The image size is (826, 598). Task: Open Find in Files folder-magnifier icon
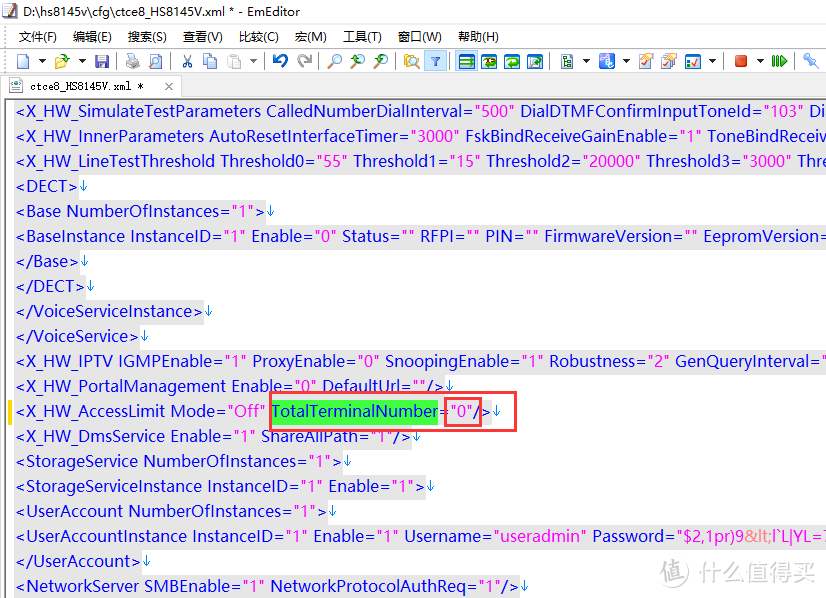click(411, 61)
